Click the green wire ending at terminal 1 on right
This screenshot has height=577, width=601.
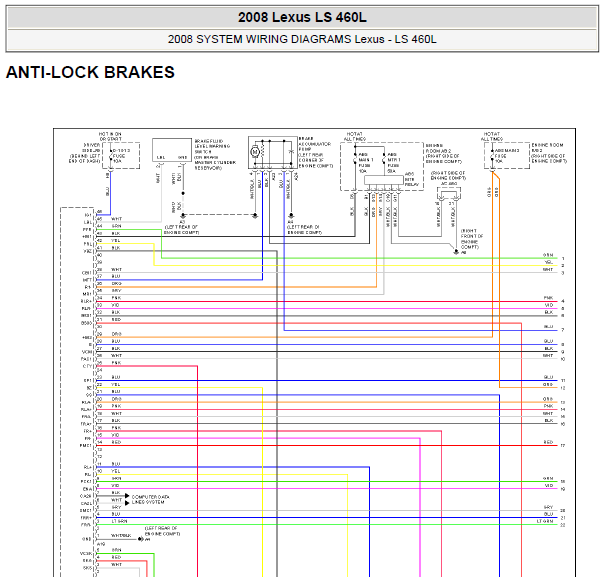[x=358, y=258]
